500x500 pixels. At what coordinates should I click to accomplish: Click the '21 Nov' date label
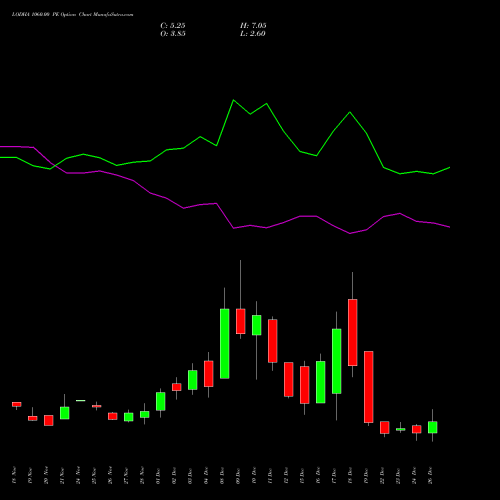(62, 475)
